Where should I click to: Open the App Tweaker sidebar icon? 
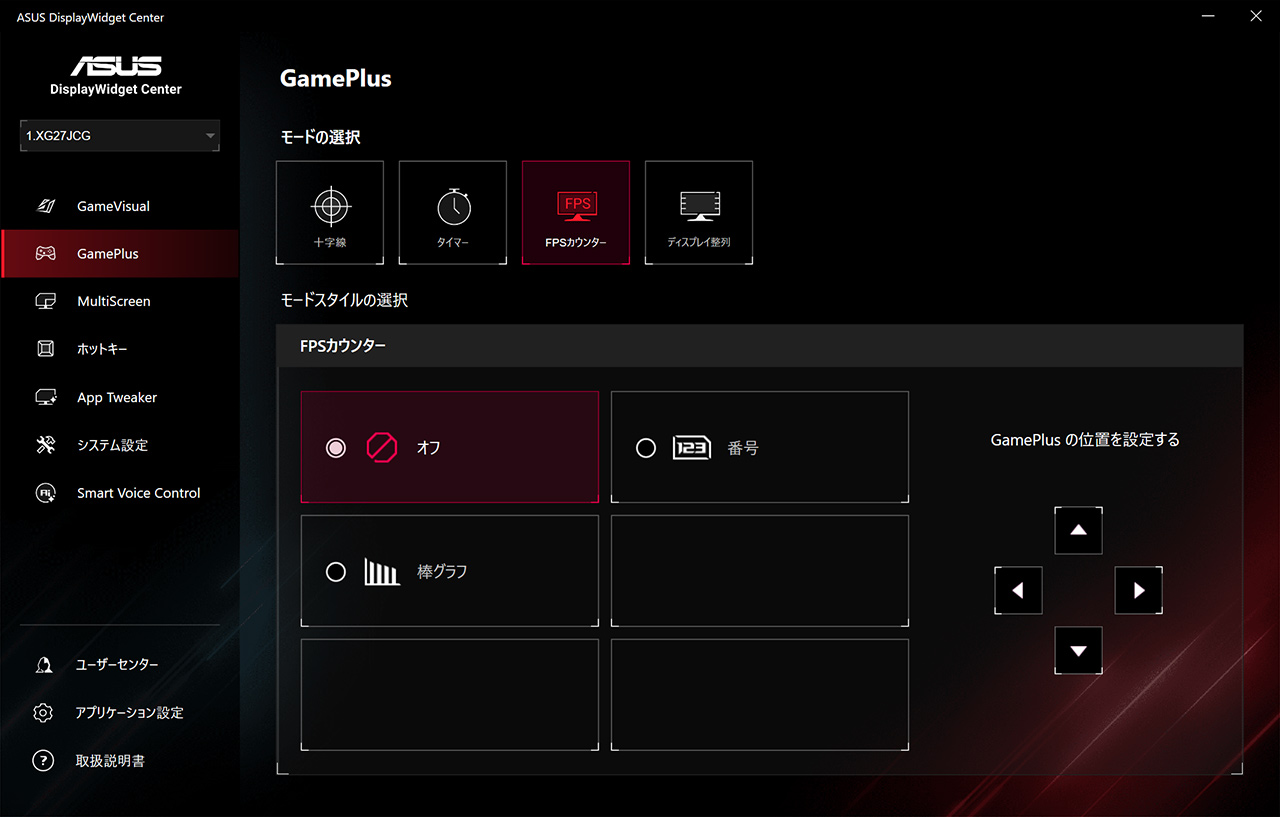(x=46, y=397)
